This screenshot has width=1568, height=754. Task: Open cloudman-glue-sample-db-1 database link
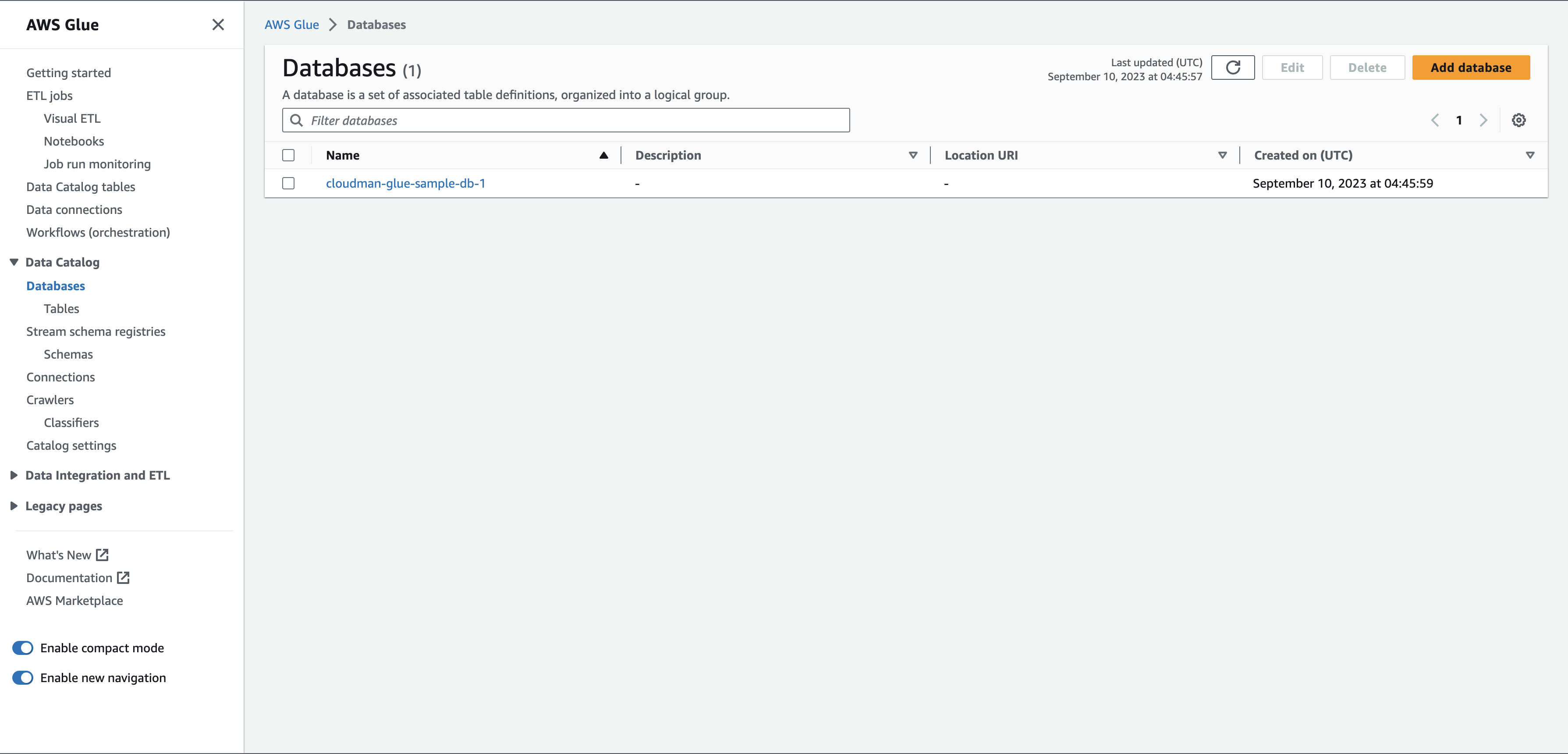click(x=405, y=183)
